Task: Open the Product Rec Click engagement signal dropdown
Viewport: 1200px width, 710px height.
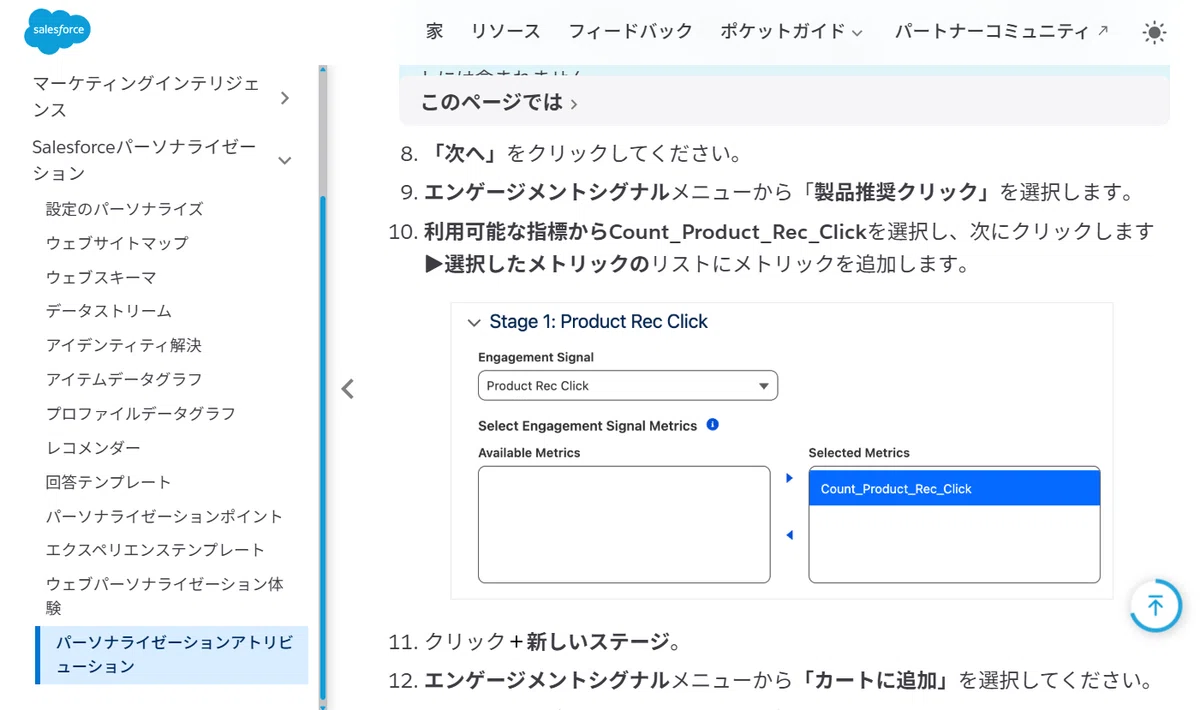Action: coord(627,385)
